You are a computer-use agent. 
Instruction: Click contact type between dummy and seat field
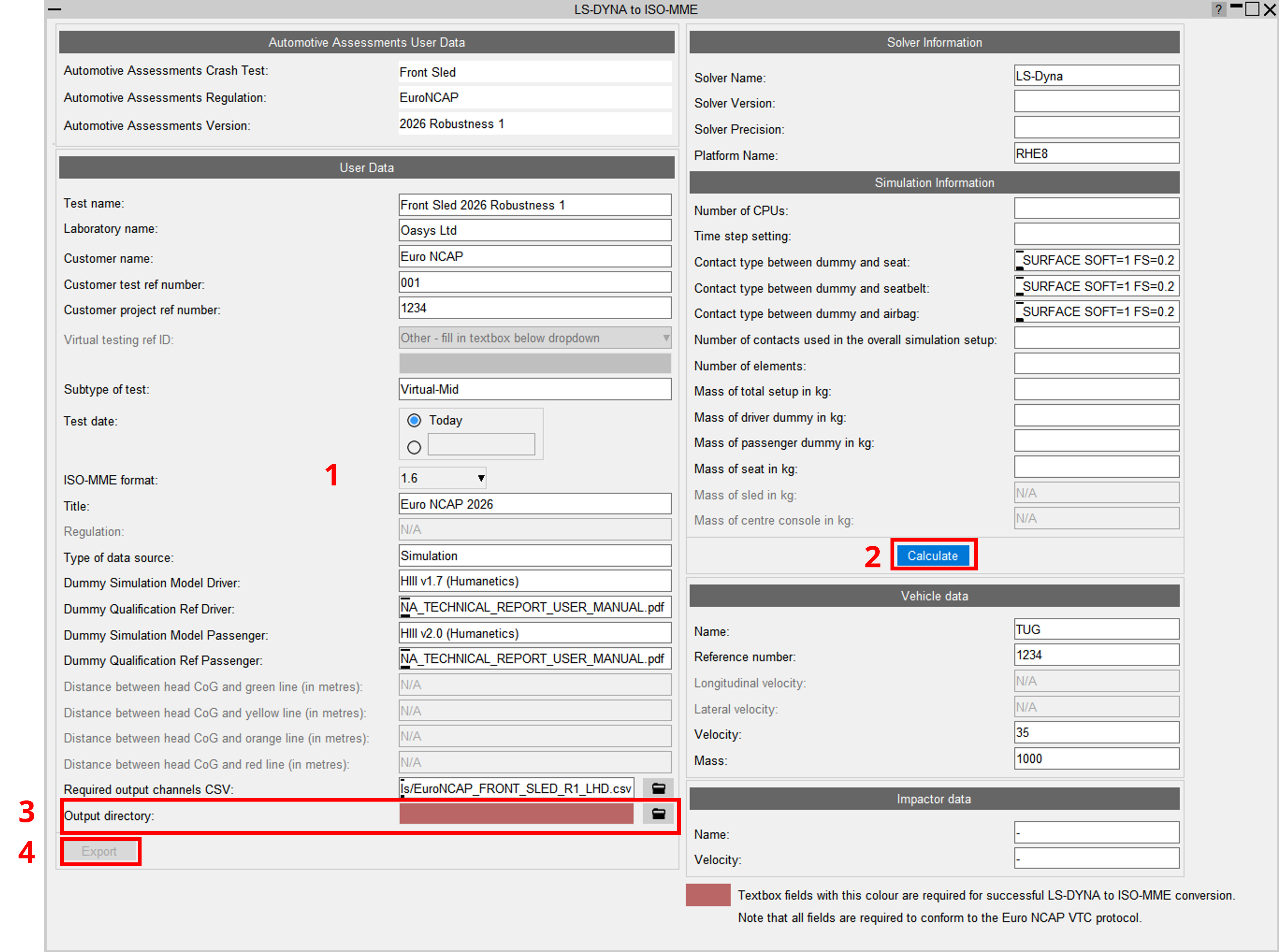pos(1097,260)
